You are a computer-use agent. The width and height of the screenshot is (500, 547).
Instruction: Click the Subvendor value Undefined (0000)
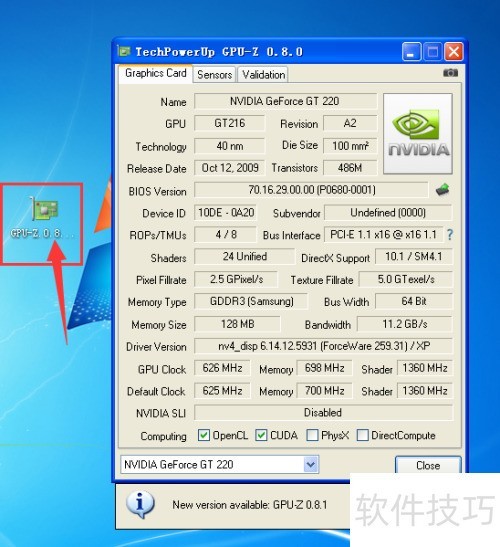click(x=388, y=212)
